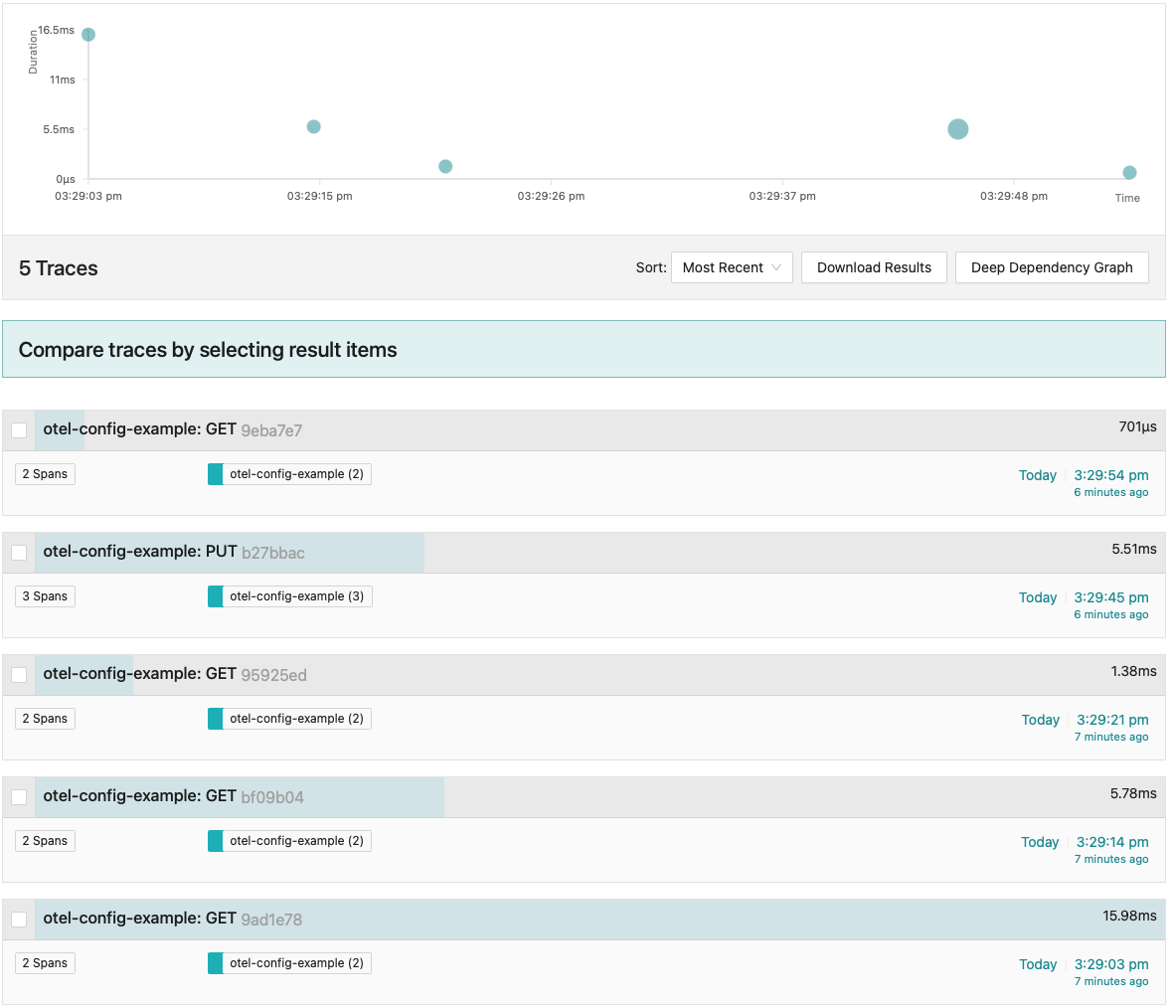Click the 2 Spans badge of trace 9ad1e78

pos(45,963)
